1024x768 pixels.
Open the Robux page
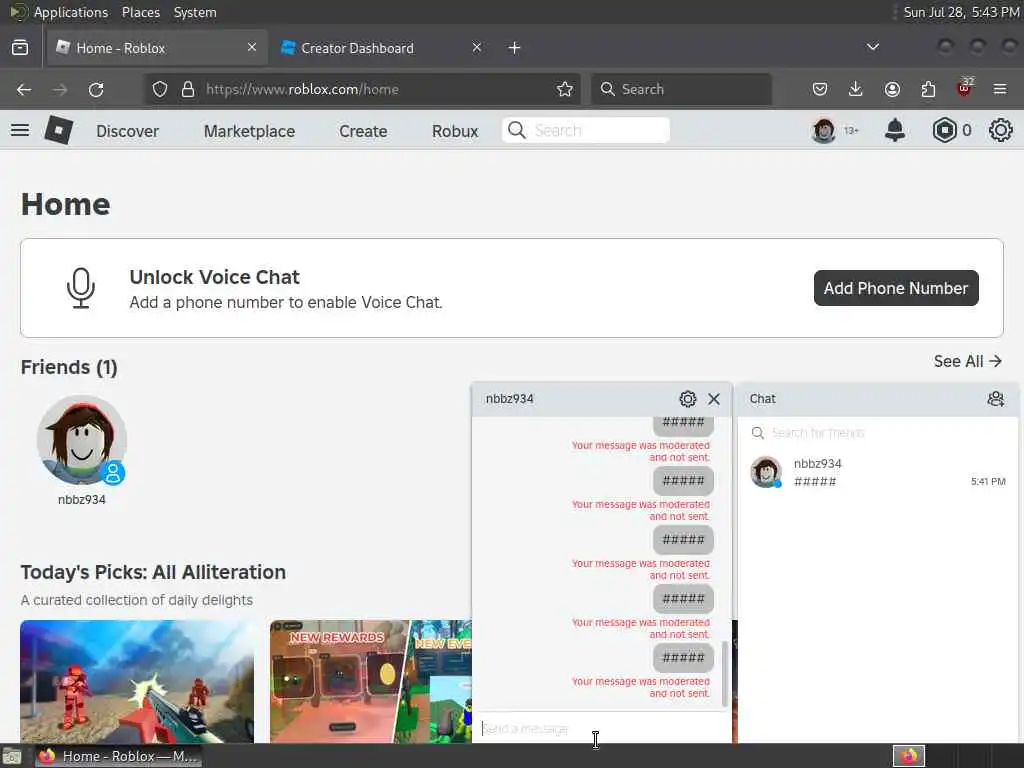[455, 131]
